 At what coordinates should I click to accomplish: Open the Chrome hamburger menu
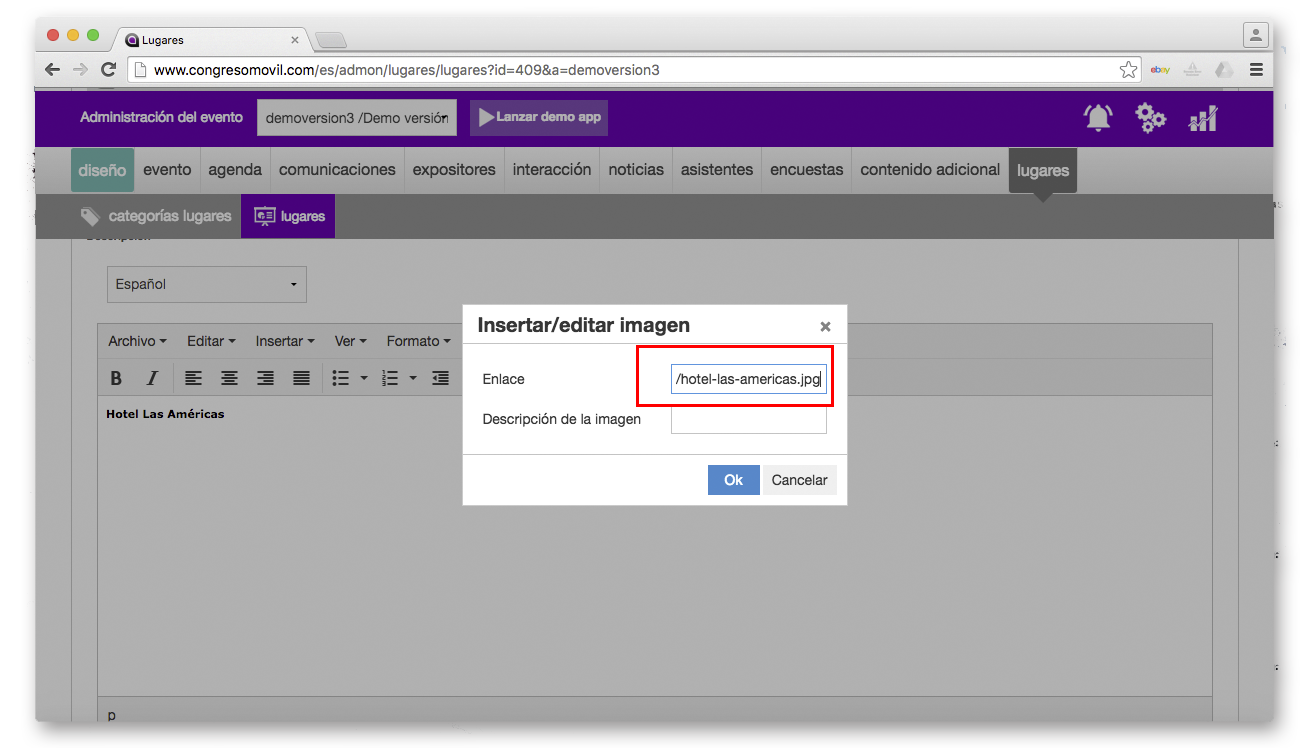[x=1256, y=70]
